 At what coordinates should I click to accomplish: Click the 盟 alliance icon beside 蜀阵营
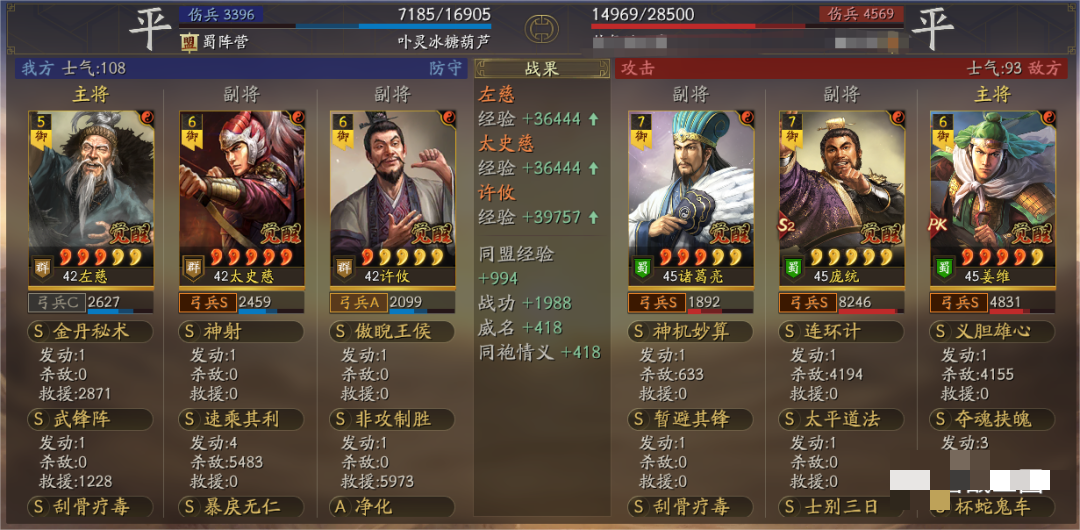coord(189,42)
